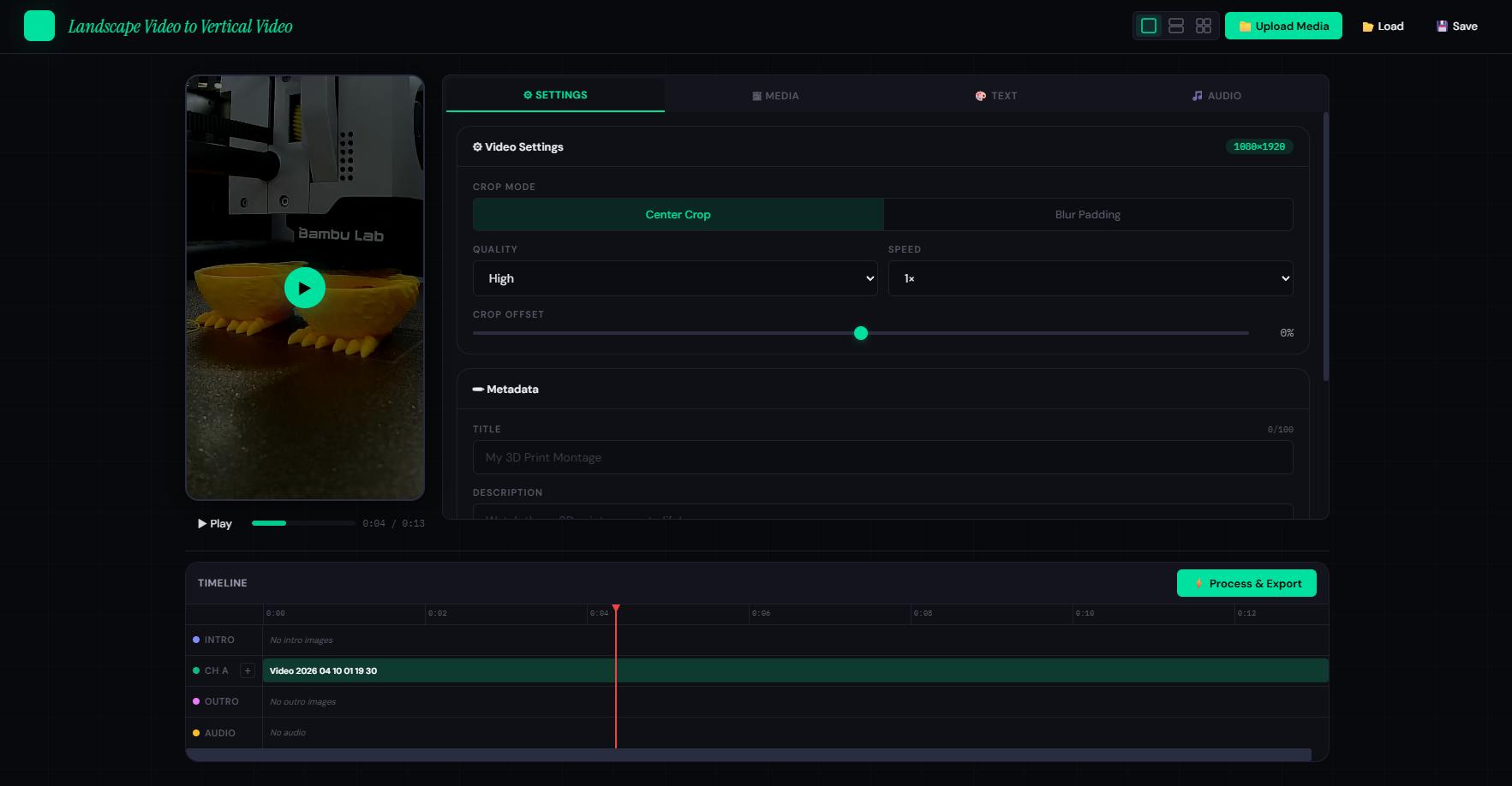The image size is (1512, 786).
Task: Switch to the Settings tab
Action: coord(555,95)
